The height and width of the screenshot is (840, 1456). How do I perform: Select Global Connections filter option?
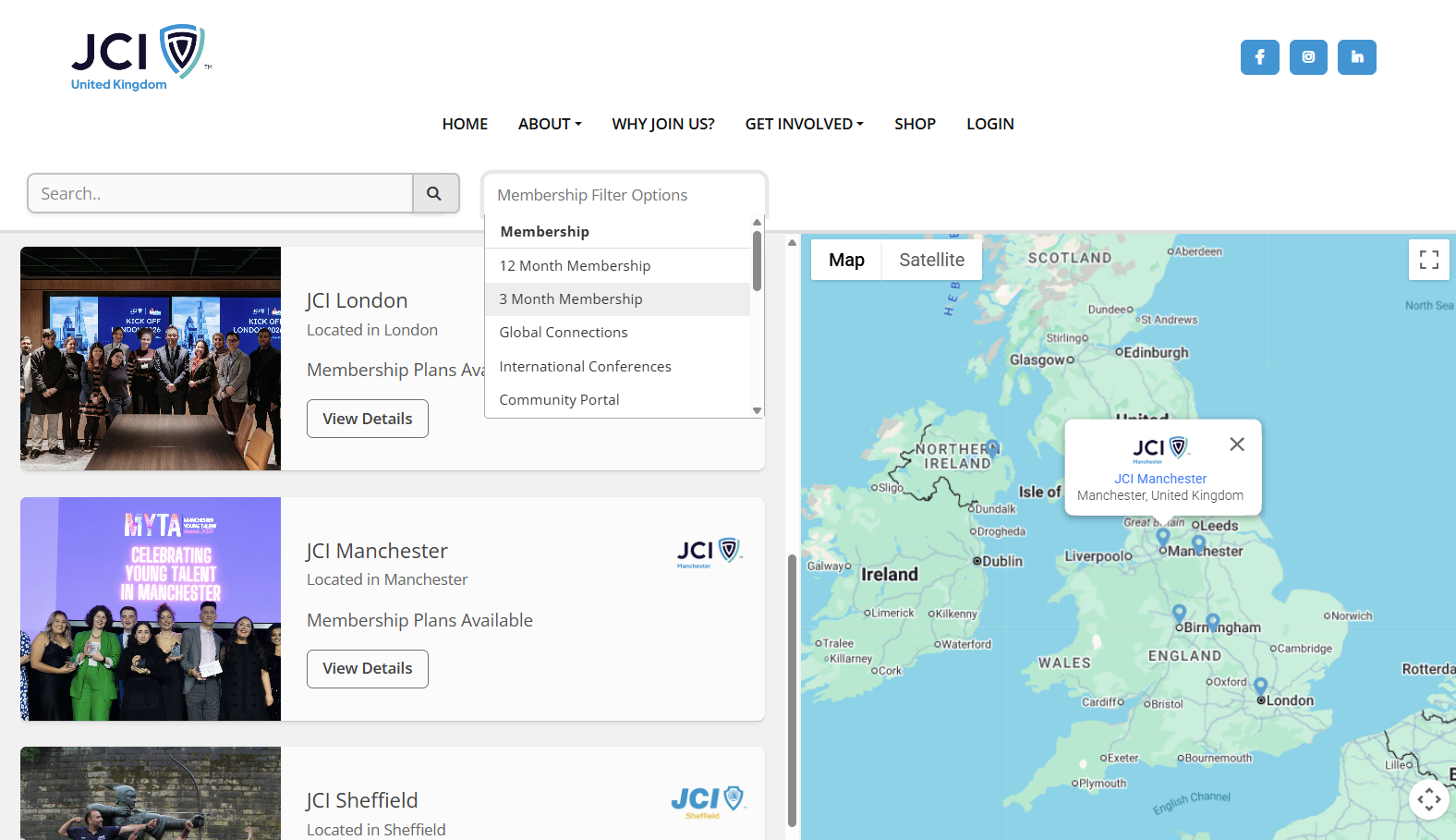tap(617, 333)
